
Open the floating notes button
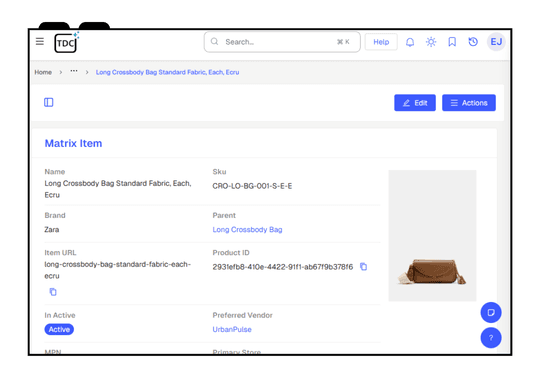[x=491, y=312]
